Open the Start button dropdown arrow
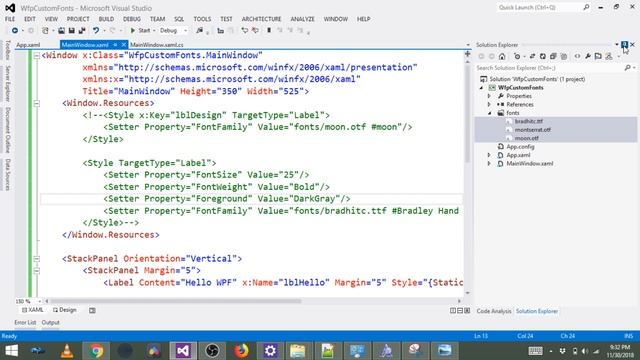 coord(154,31)
